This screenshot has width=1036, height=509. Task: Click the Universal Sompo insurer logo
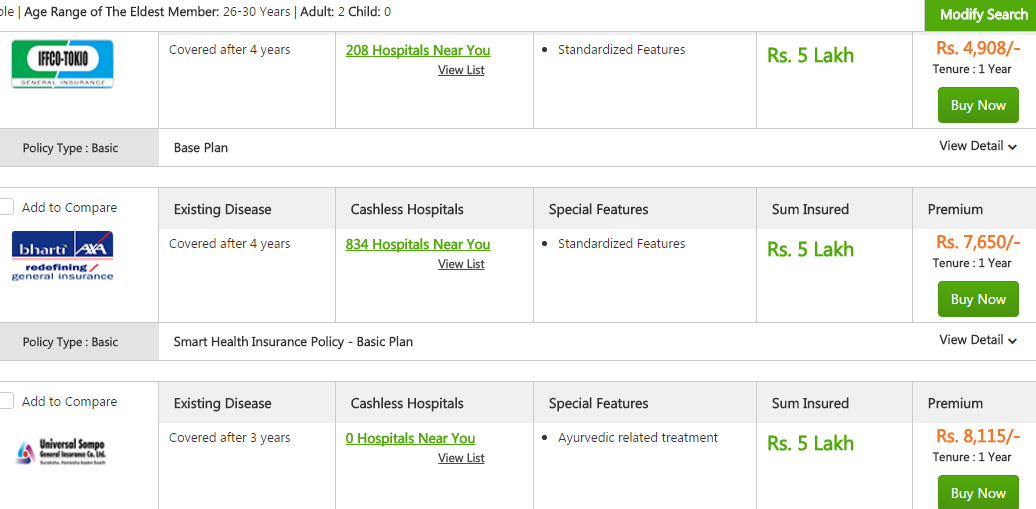tap(62, 451)
